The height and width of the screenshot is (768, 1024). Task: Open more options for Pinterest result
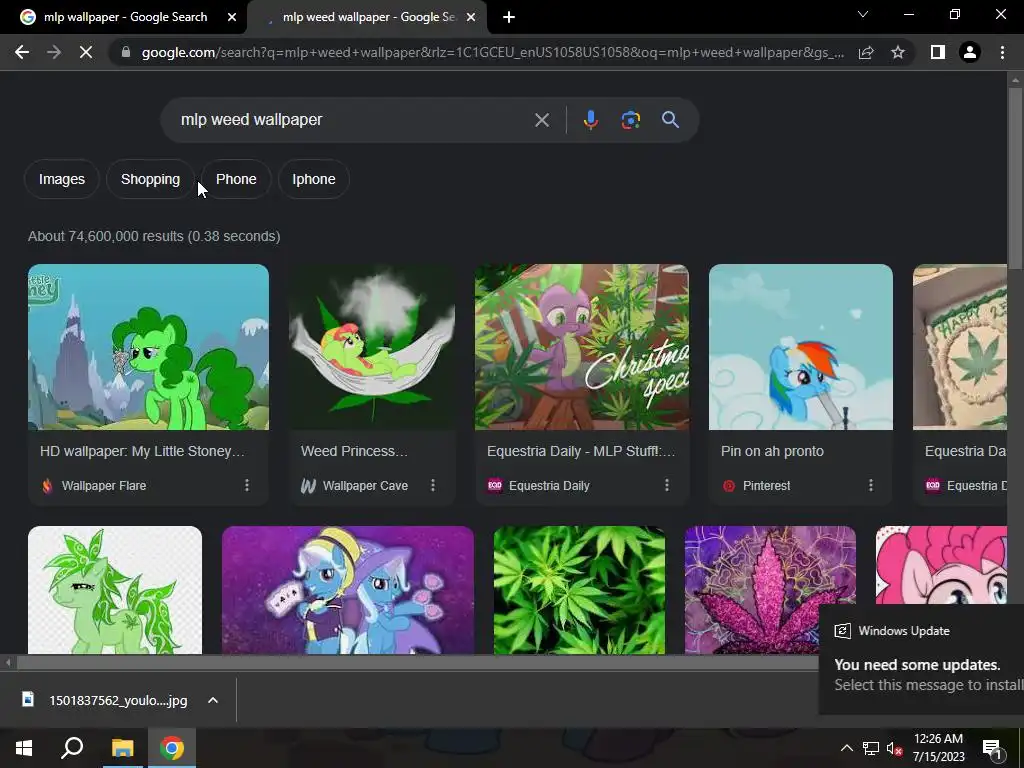point(871,485)
